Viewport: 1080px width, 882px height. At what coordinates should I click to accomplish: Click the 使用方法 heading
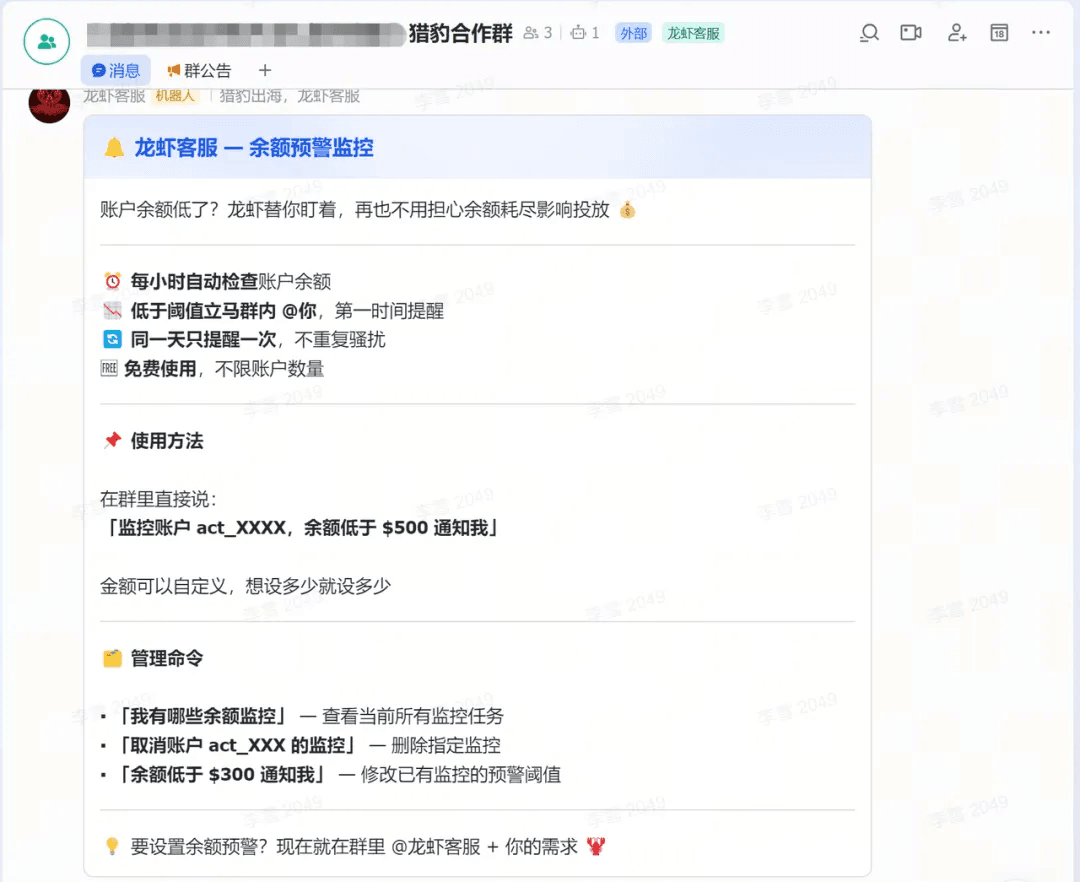click(167, 441)
